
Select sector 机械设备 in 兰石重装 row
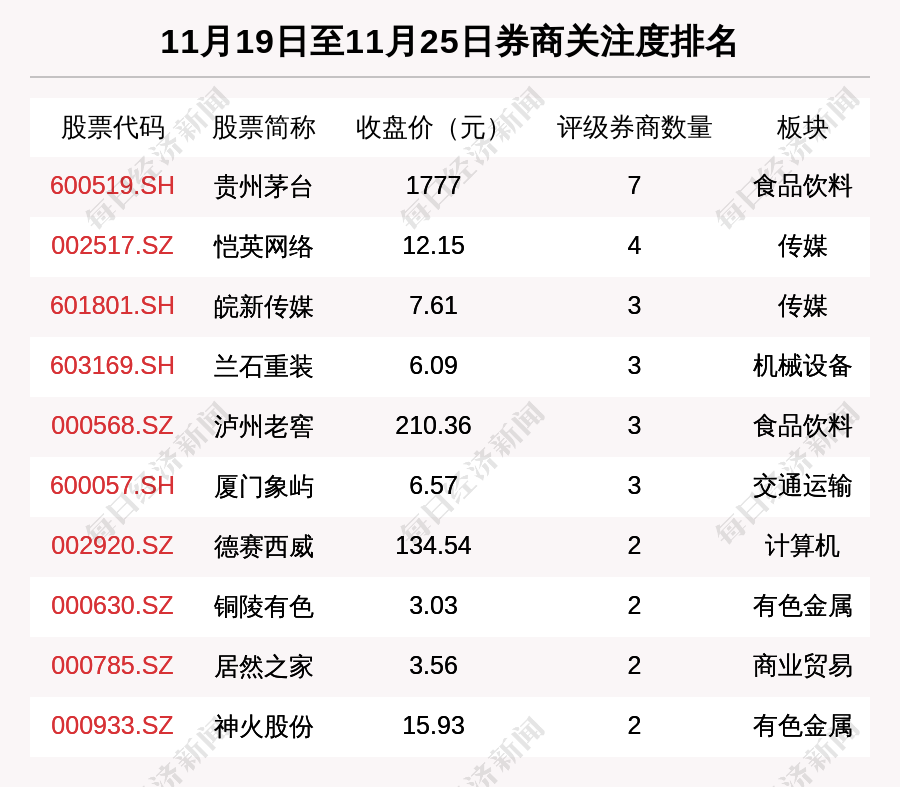[x=802, y=366]
